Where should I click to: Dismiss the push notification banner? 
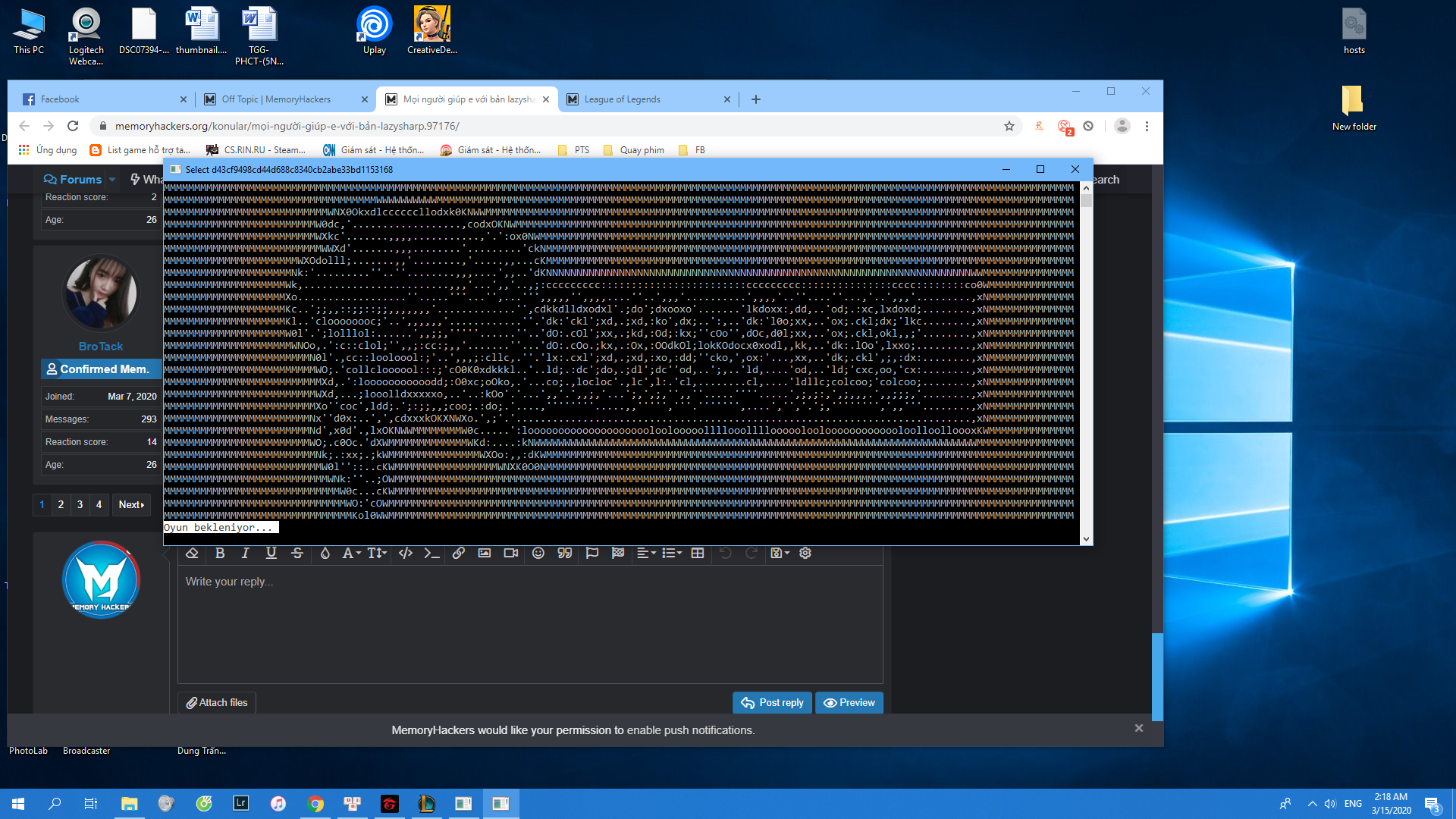click(1138, 728)
